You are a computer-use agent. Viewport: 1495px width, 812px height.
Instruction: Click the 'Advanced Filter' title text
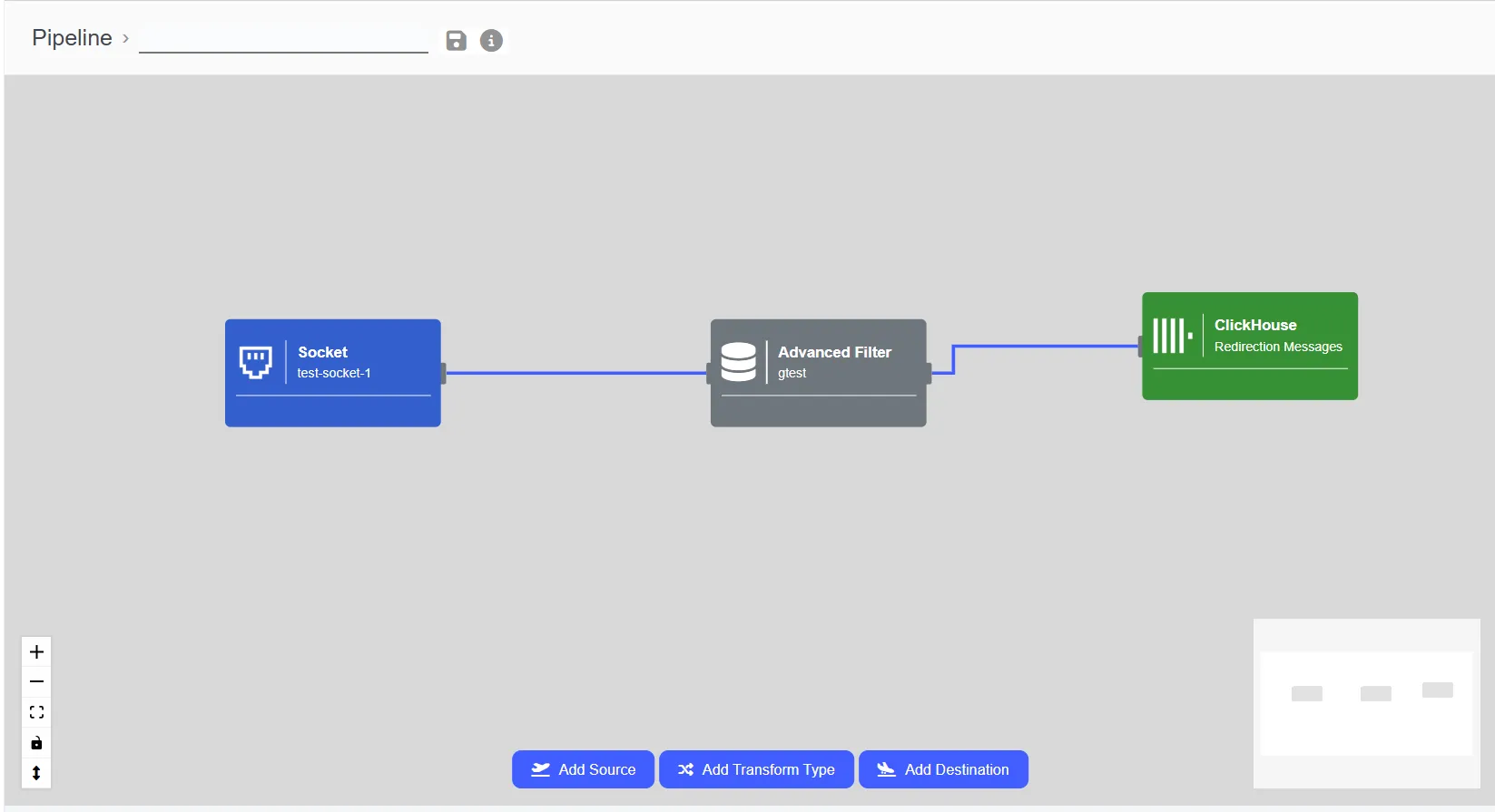834,352
